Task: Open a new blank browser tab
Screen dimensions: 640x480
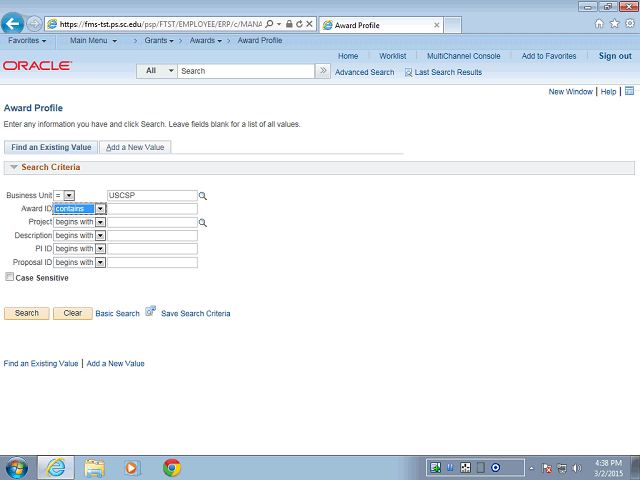Action: point(453,25)
